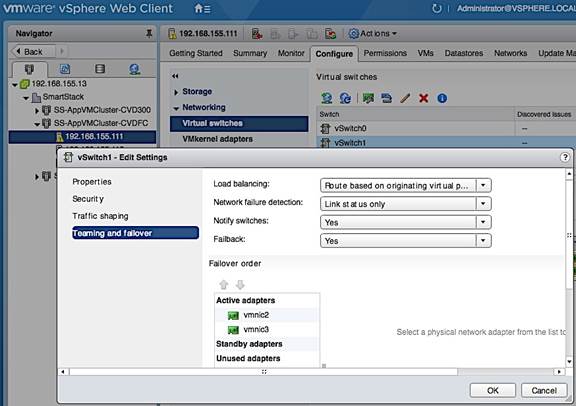The height and width of the screenshot is (406, 576).
Task: Select Virtual switches in Networking
Action: pos(239,123)
